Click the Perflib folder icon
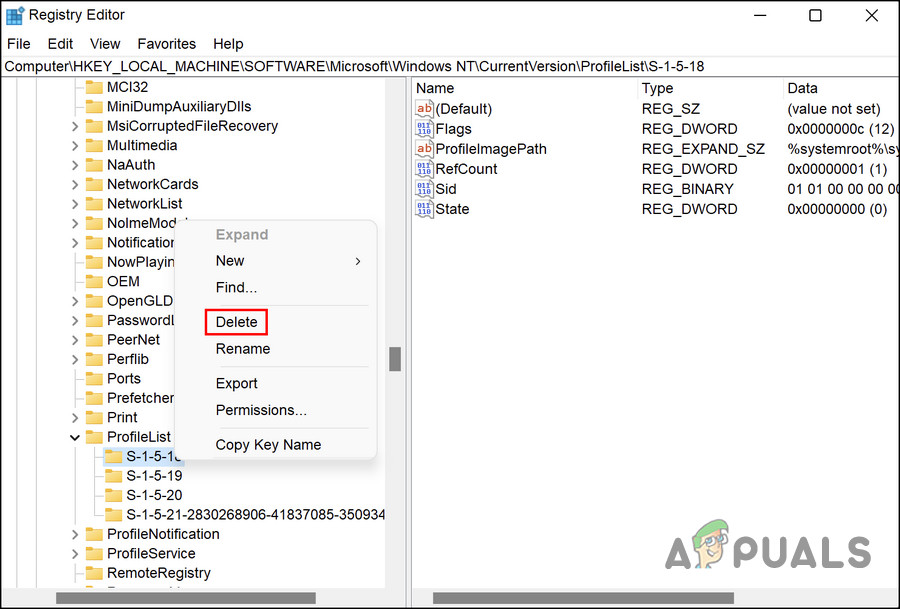900x609 pixels. coord(94,360)
